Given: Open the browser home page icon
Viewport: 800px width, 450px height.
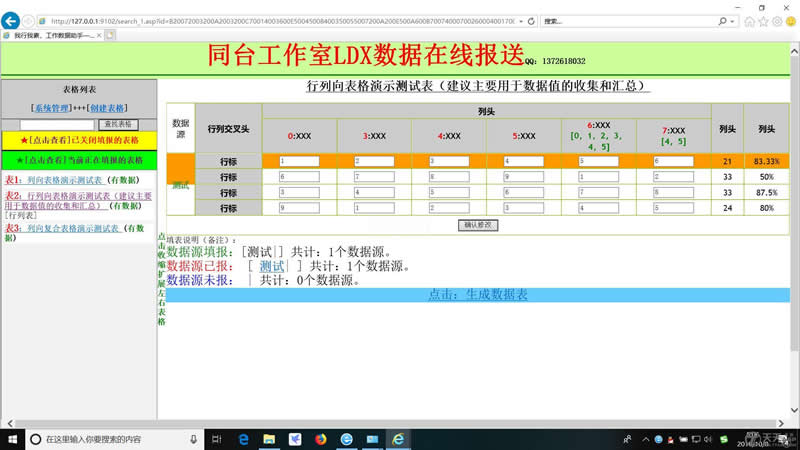Looking at the screenshot, I should 750,20.
